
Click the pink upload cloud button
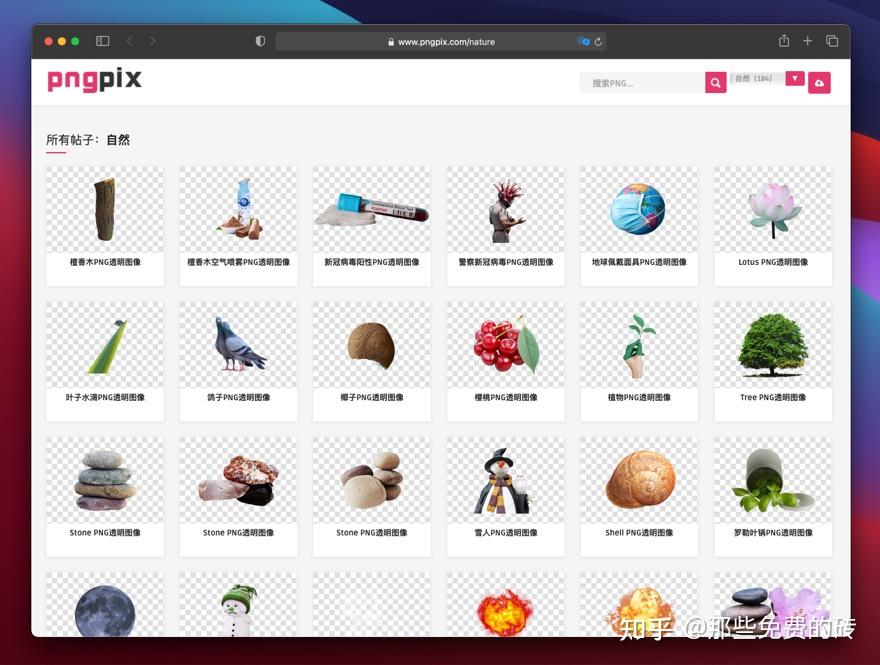pyautogui.click(x=819, y=82)
